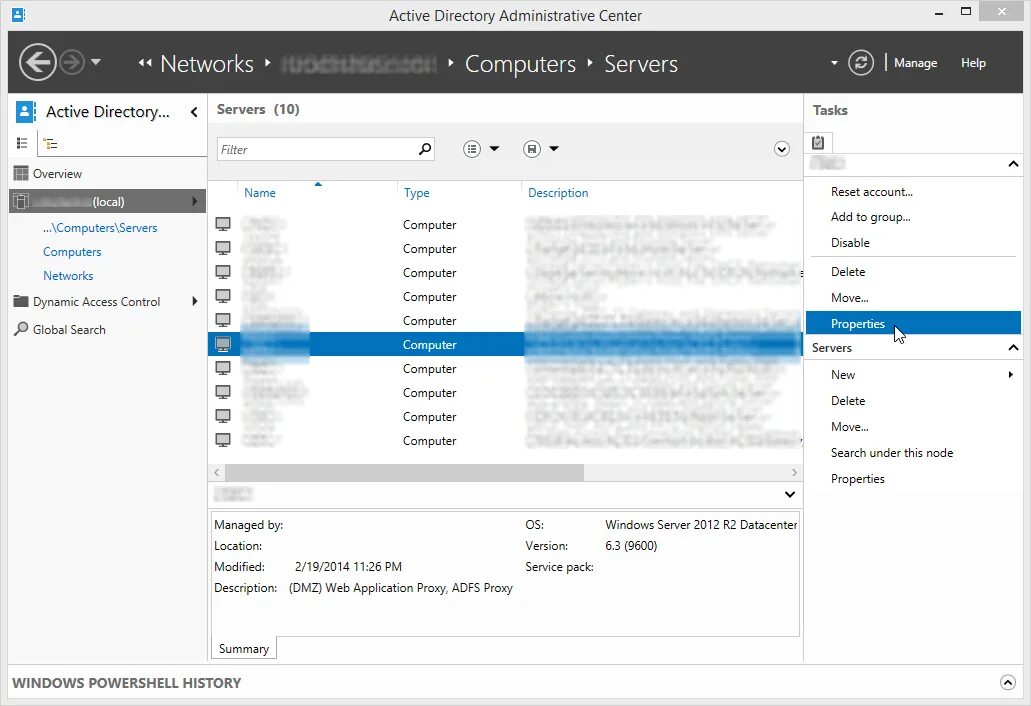Viewport: 1031px width, 706px height.
Task: Click Servers in the breadcrumb
Action: (x=641, y=64)
